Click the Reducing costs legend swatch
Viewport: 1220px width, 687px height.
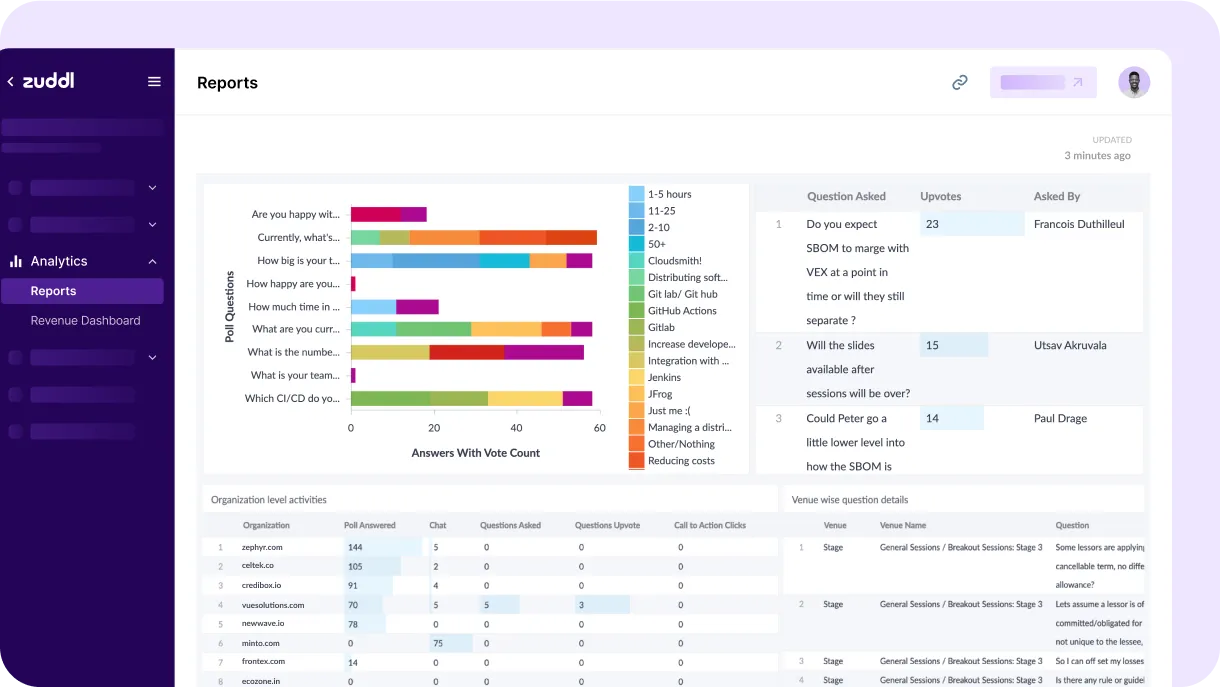click(636, 461)
